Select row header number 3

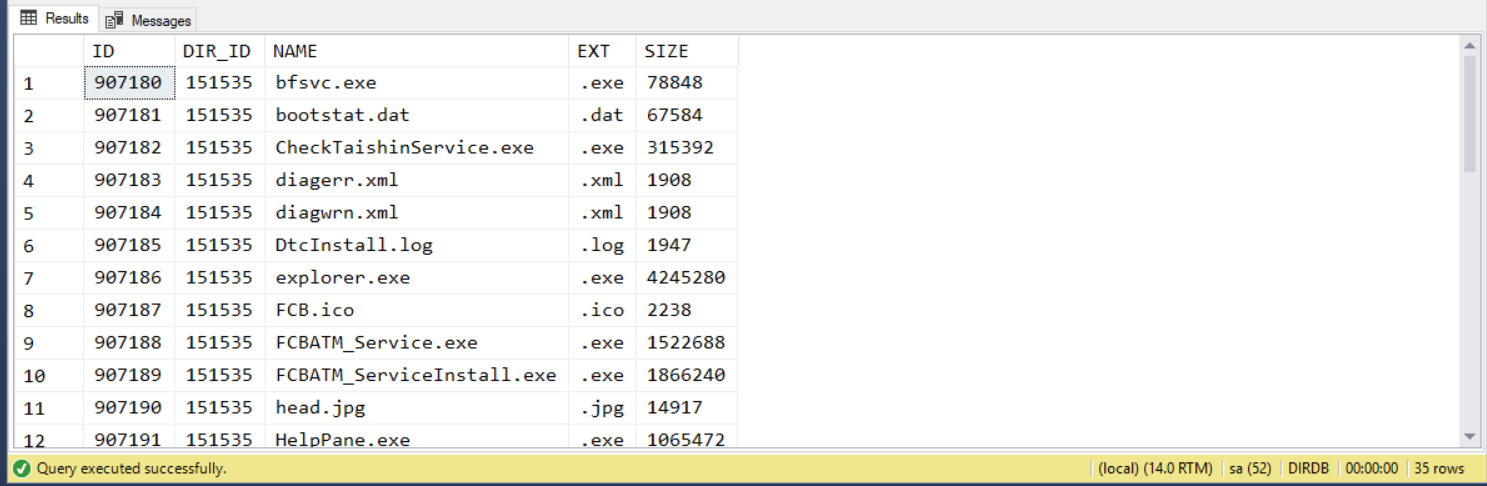[x=48, y=148]
